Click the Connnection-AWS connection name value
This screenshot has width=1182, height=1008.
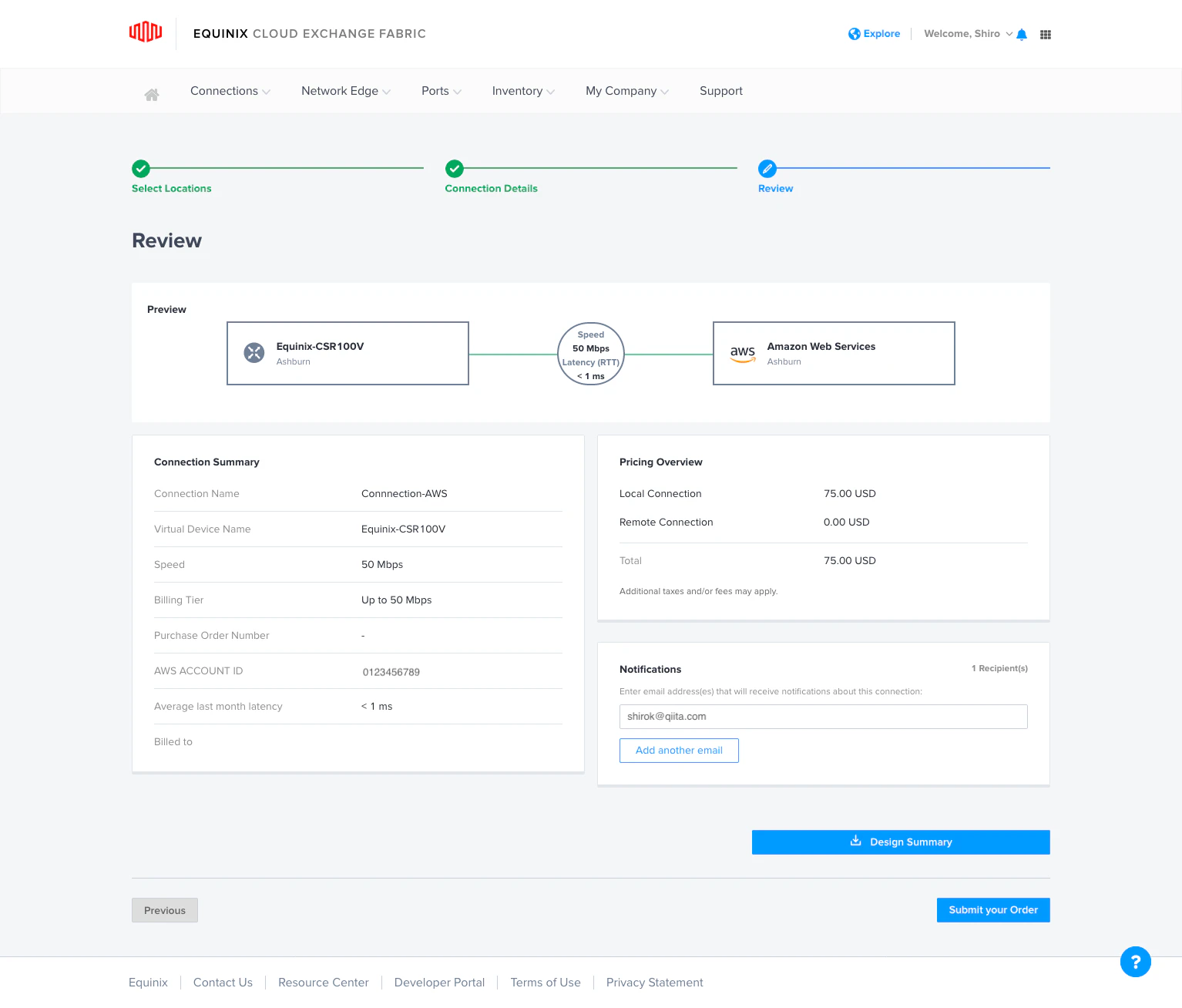pos(405,494)
